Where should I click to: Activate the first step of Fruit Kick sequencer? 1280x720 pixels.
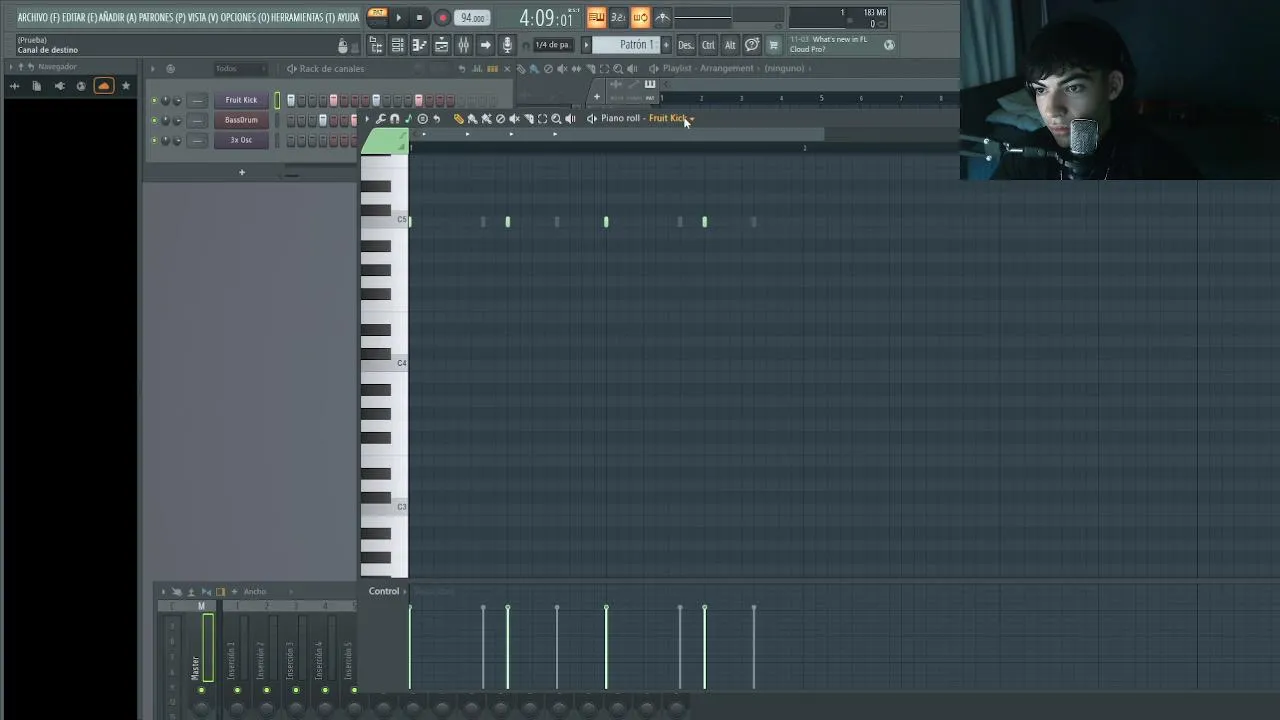pyautogui.click(x=291, y=100)
